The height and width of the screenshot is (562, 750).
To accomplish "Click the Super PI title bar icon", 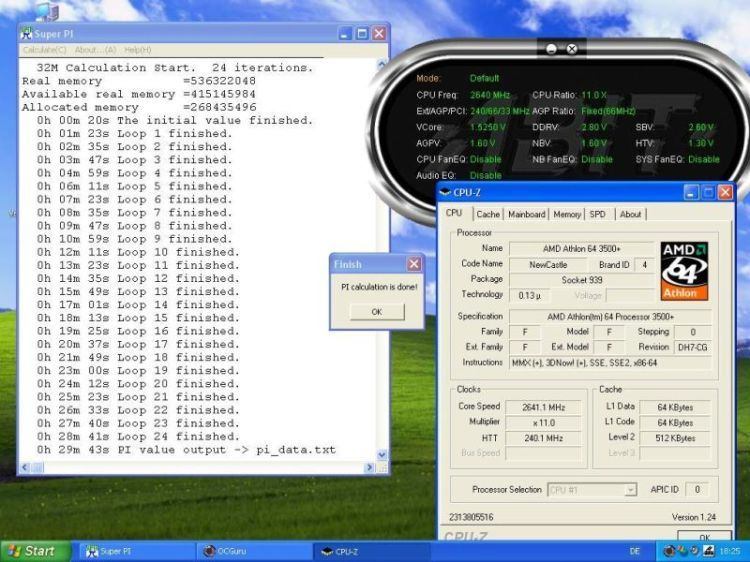I will [27, 34].
